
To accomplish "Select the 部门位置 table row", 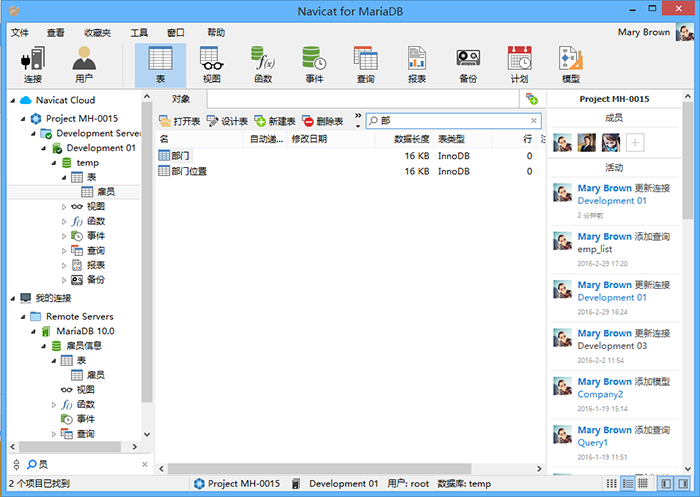I will (x=350, y=171).
